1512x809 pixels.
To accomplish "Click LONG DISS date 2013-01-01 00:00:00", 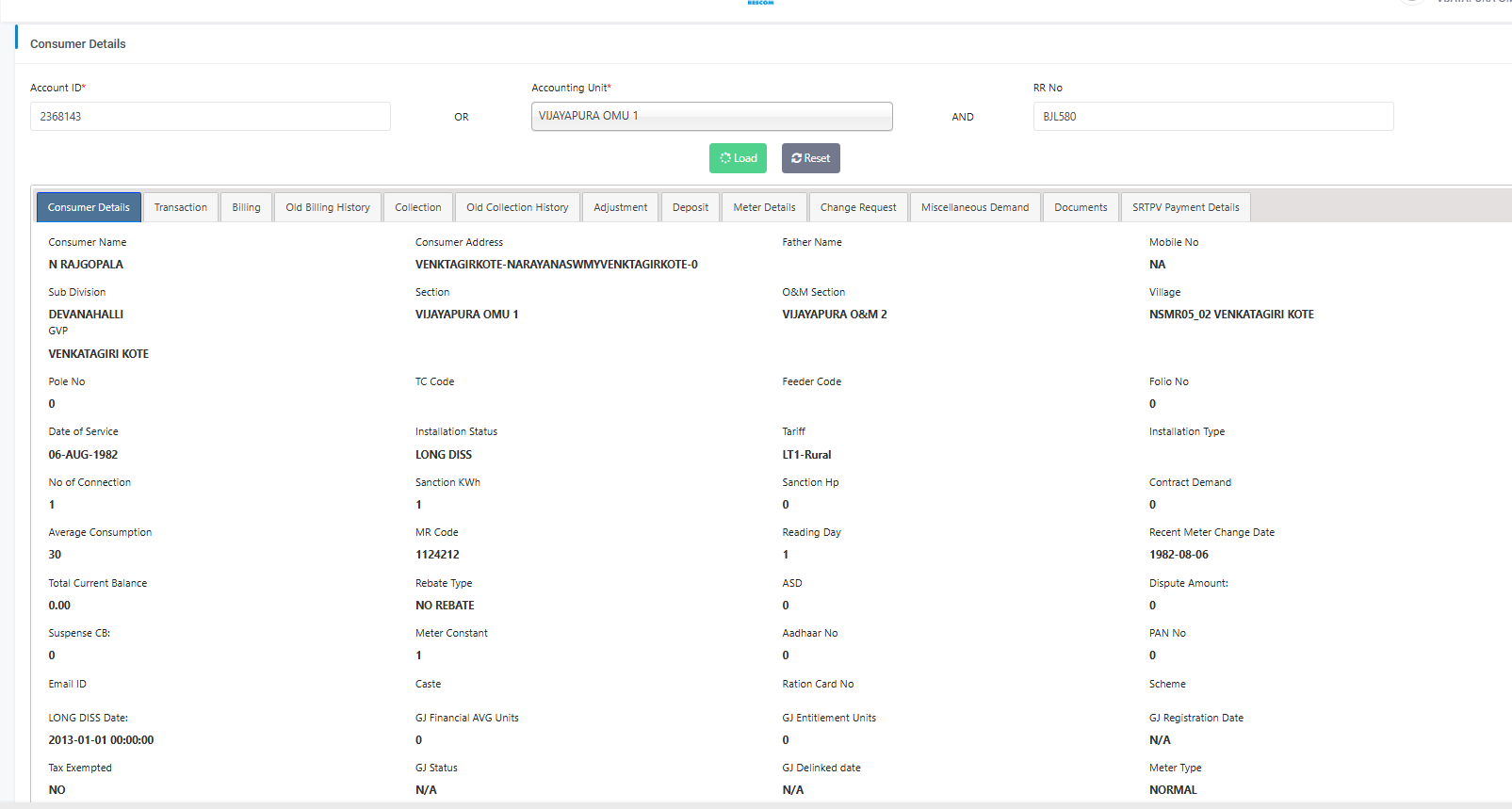I will coord(101,740).
